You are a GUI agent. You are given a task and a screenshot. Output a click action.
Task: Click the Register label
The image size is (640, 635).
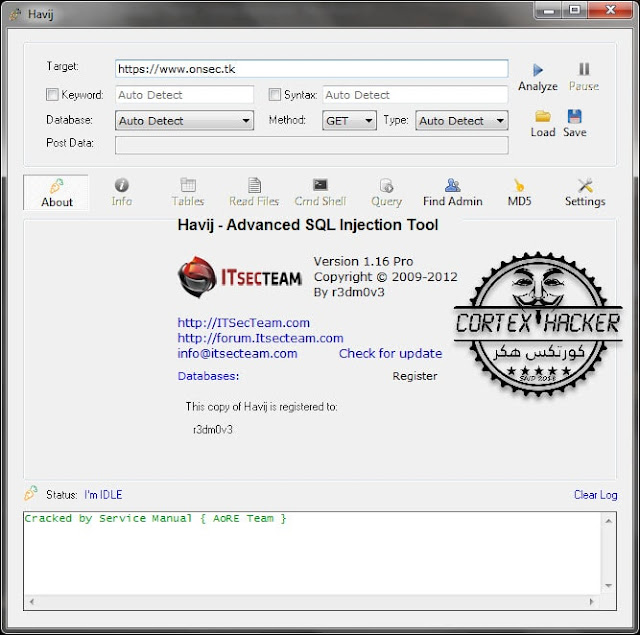tap(415, 376)
